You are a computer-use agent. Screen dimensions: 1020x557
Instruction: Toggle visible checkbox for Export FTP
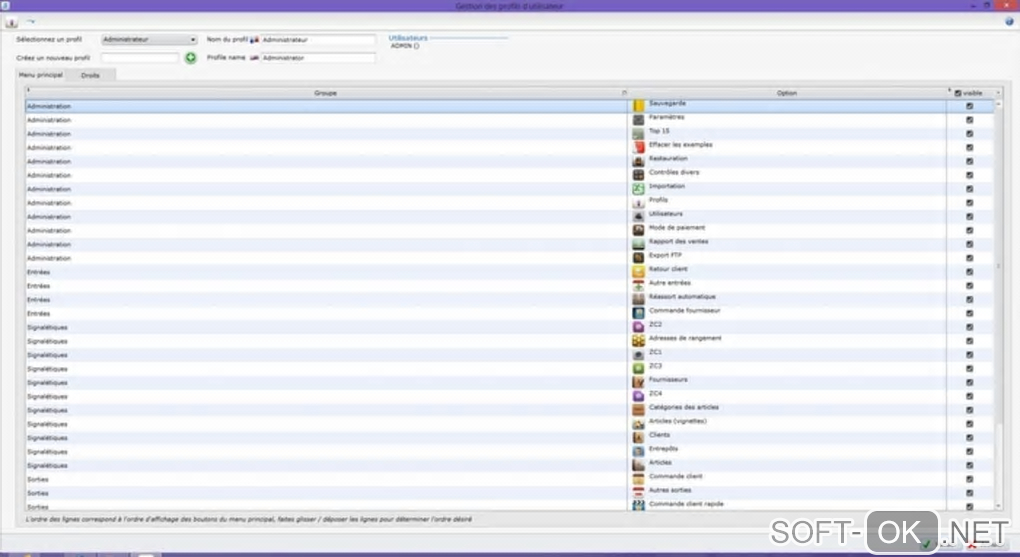pyautogui.click(x=969, y=258)
